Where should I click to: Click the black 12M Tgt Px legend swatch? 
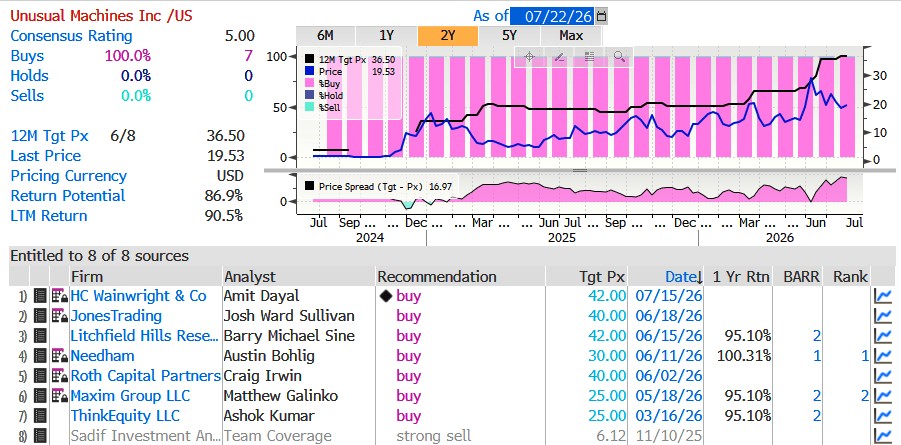coord(310,59)
